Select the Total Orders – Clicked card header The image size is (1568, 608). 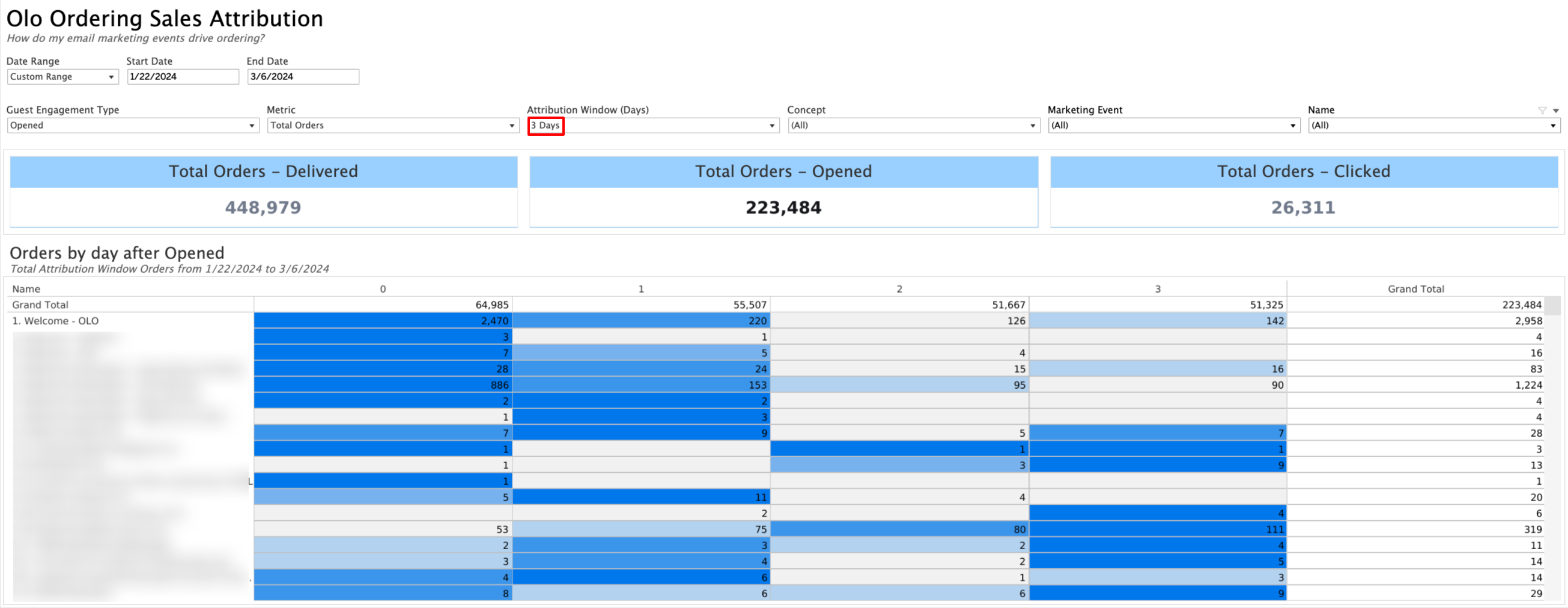1304,172
